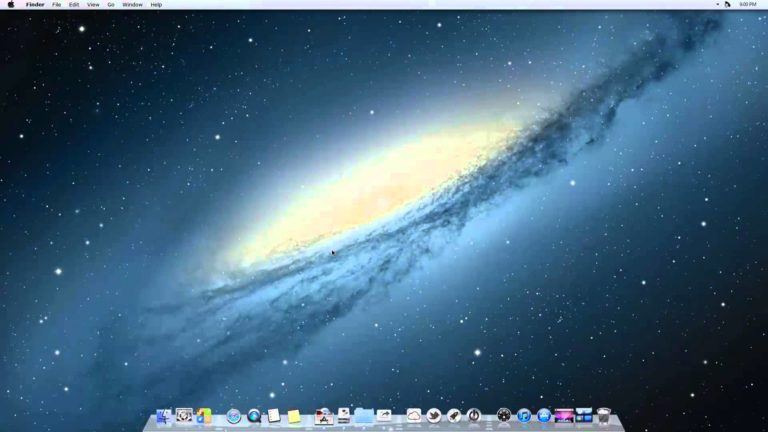
Task: Open Mission Control icon in Dock
Action: (x=584, y=416)
